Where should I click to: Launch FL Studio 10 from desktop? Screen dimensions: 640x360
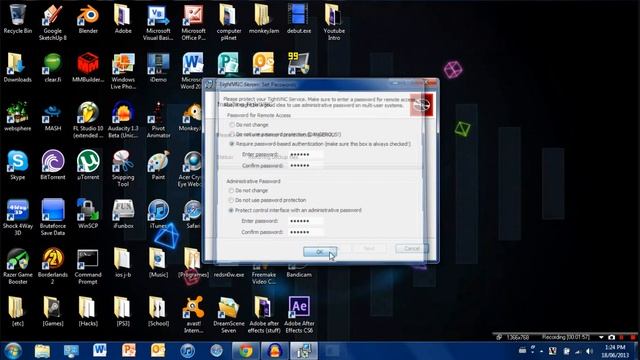[x=88, y=120]
